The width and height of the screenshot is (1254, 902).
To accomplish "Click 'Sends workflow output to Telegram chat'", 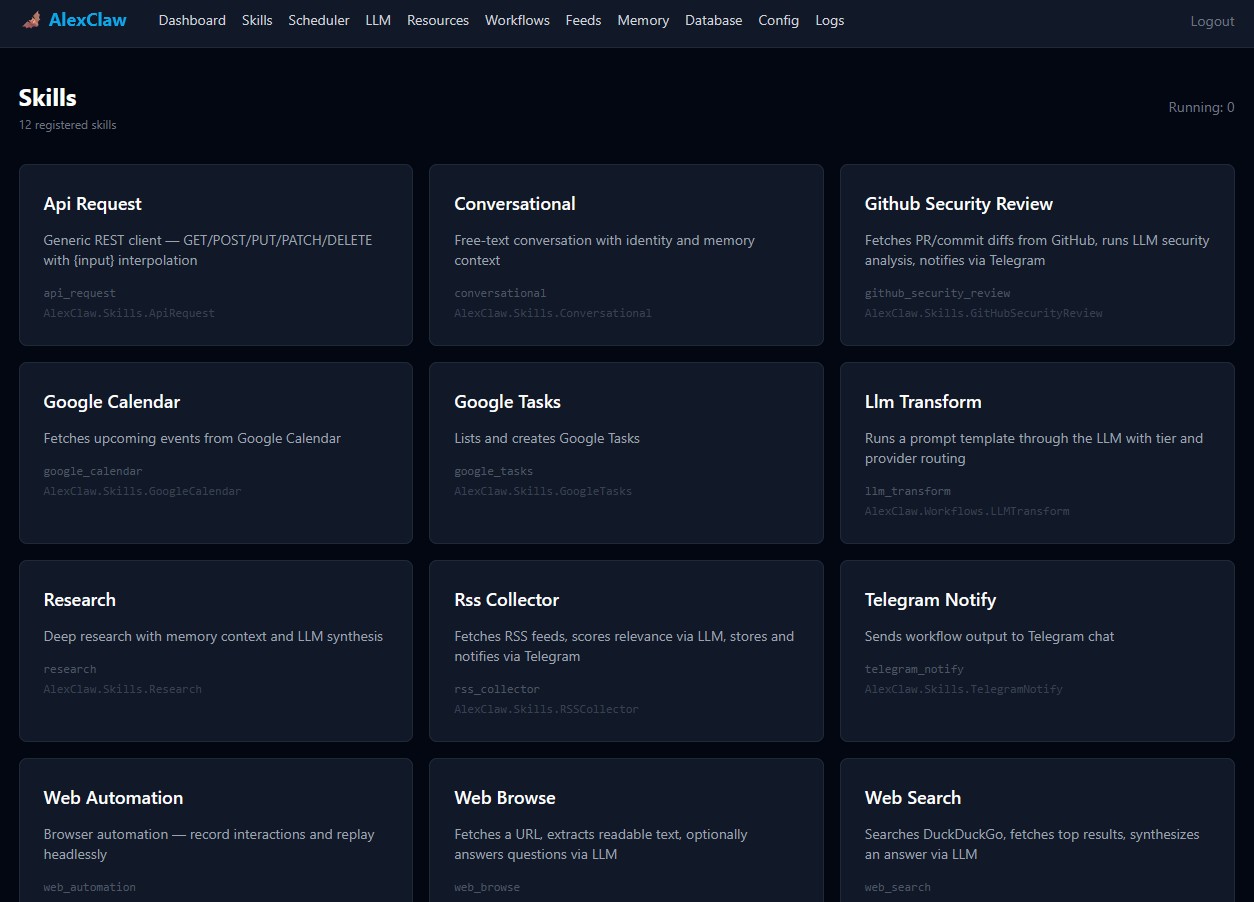I will click(989, 636).
